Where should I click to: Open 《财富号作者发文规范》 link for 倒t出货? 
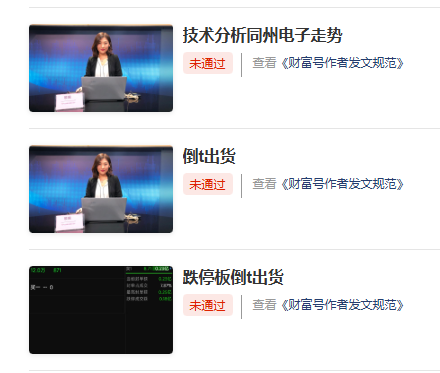coord(343,184)
